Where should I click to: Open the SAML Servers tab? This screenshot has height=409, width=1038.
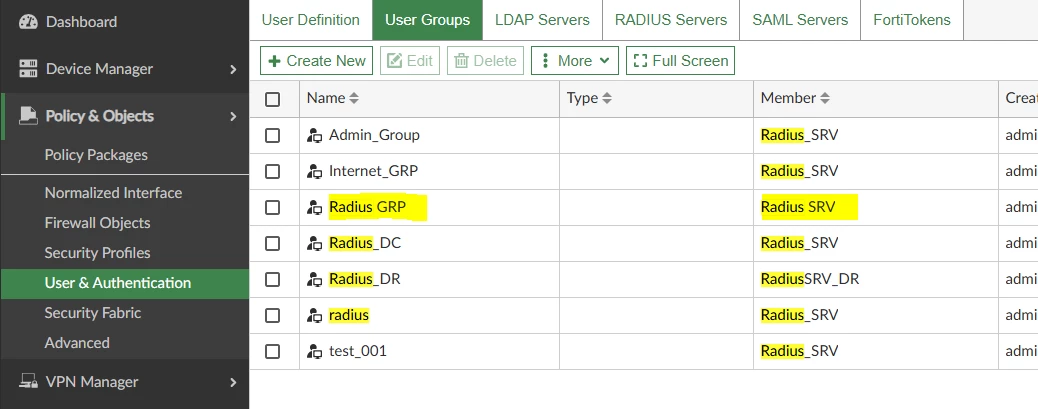[x=800, y=20]
